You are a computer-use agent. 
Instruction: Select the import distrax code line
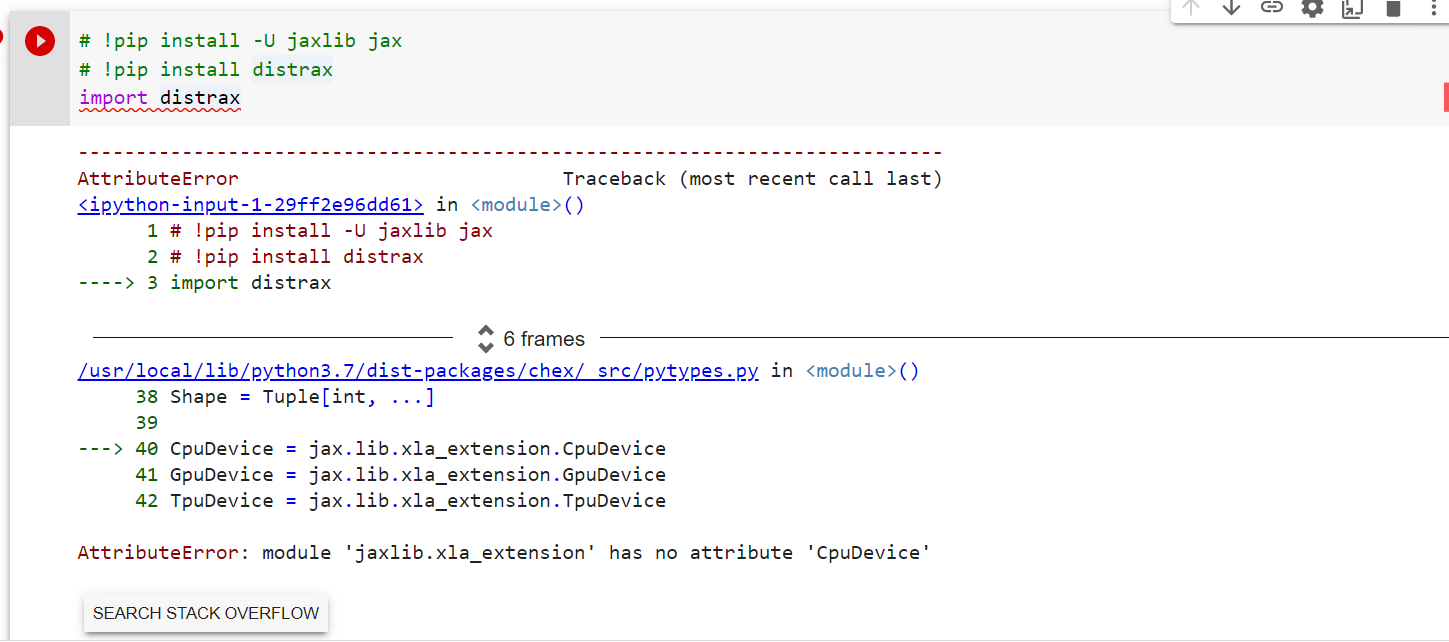coord(160,97)
